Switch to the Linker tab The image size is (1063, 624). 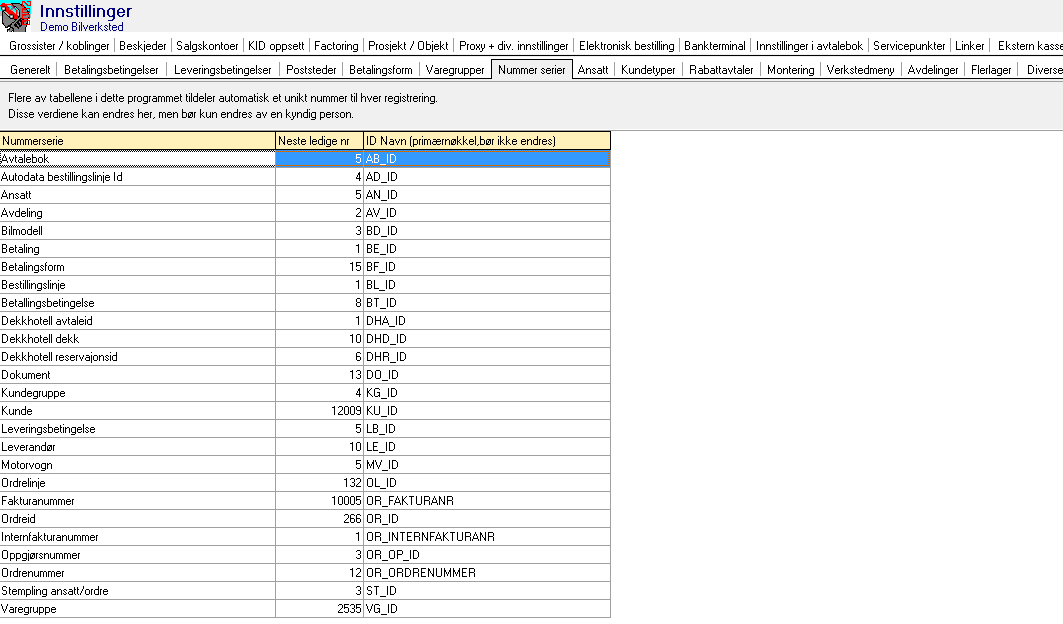point(969,46)
